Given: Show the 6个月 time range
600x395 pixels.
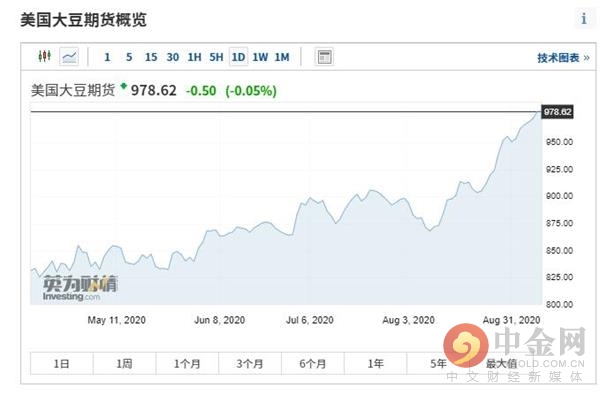Looking at the screenshot, I should tap(313, 363).
